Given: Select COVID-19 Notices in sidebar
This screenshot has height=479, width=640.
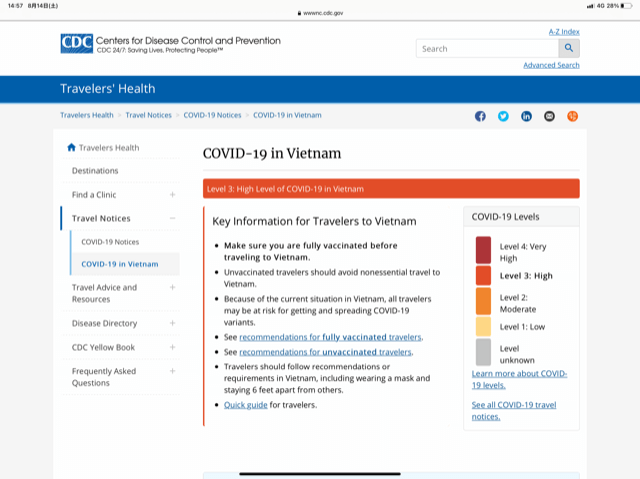Looking at the screenshot, I should coord(110,242).
